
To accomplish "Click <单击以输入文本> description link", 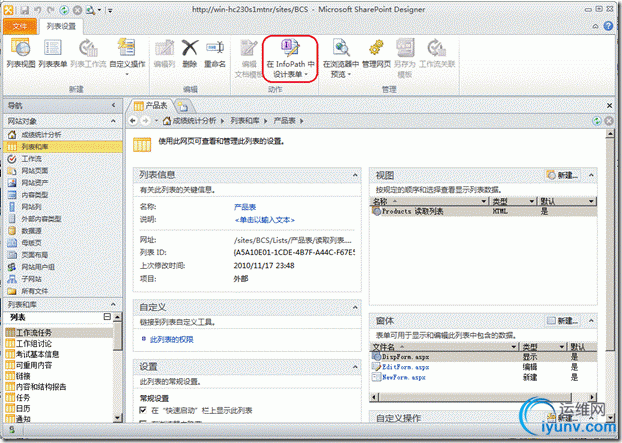I will 265,220.
